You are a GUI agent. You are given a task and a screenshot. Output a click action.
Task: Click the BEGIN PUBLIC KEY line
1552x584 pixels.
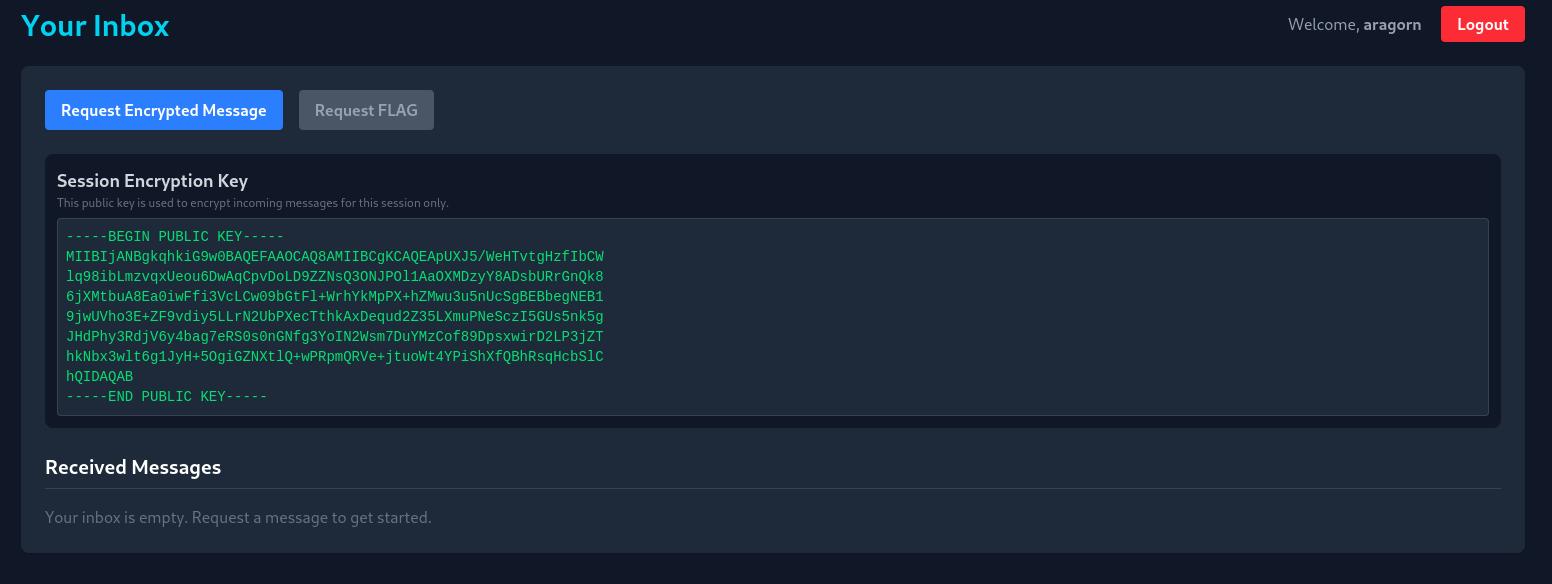(x=176, y=237)
